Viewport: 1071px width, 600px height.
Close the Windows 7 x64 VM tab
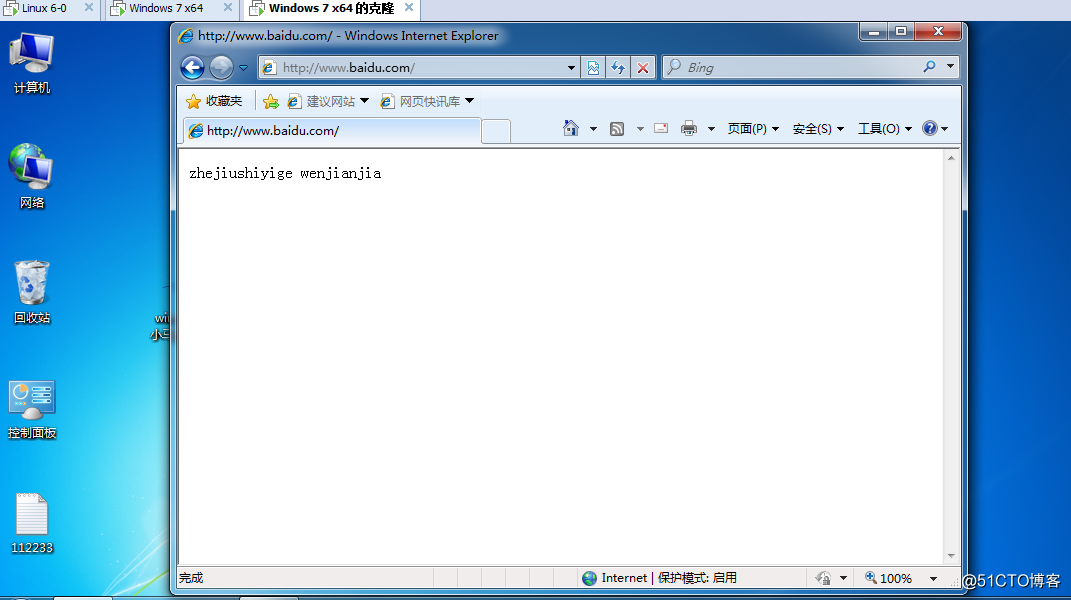point(228,8)
